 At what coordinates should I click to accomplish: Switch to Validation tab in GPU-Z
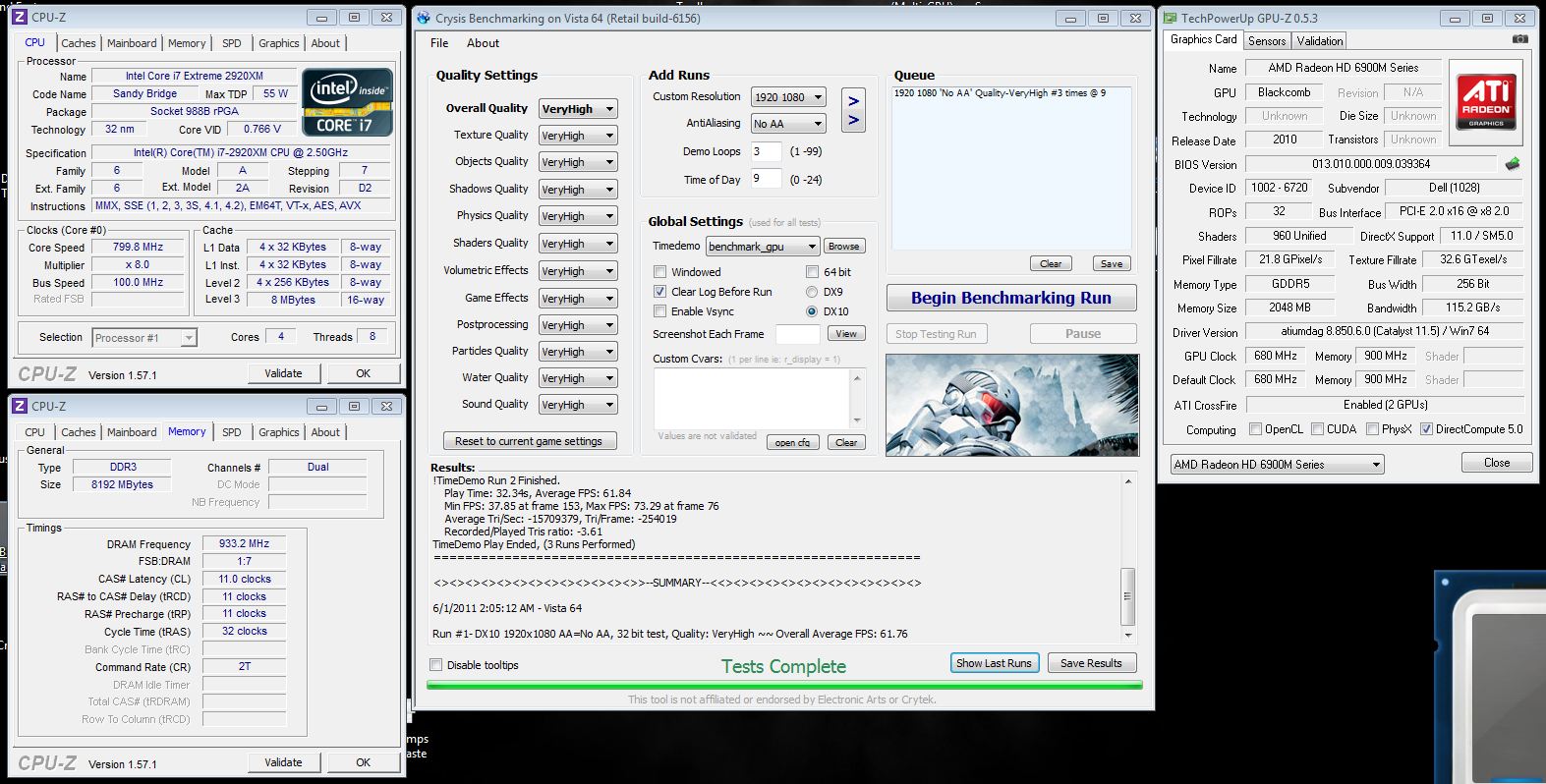(x=1319, y=41)
